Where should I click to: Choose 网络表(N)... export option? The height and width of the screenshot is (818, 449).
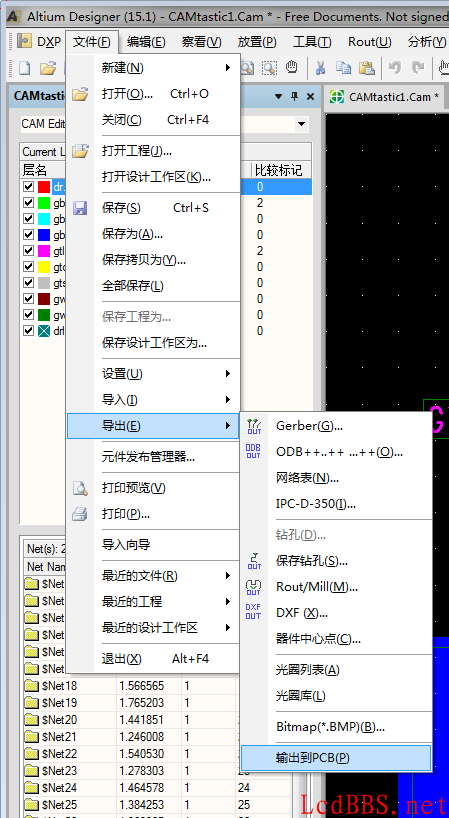(x=336, y=478)
